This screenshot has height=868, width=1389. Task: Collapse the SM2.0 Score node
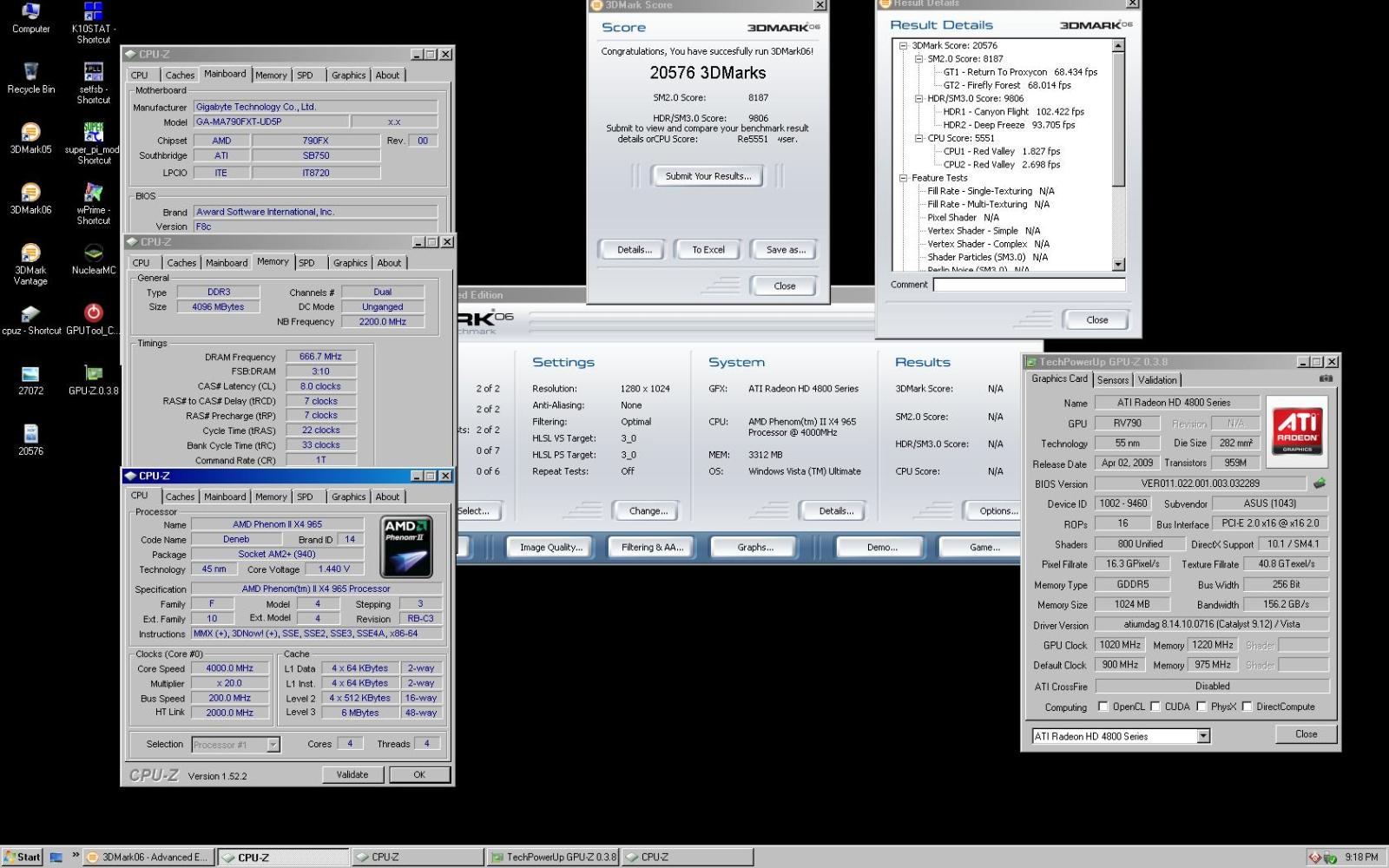(x=918, y=59)
